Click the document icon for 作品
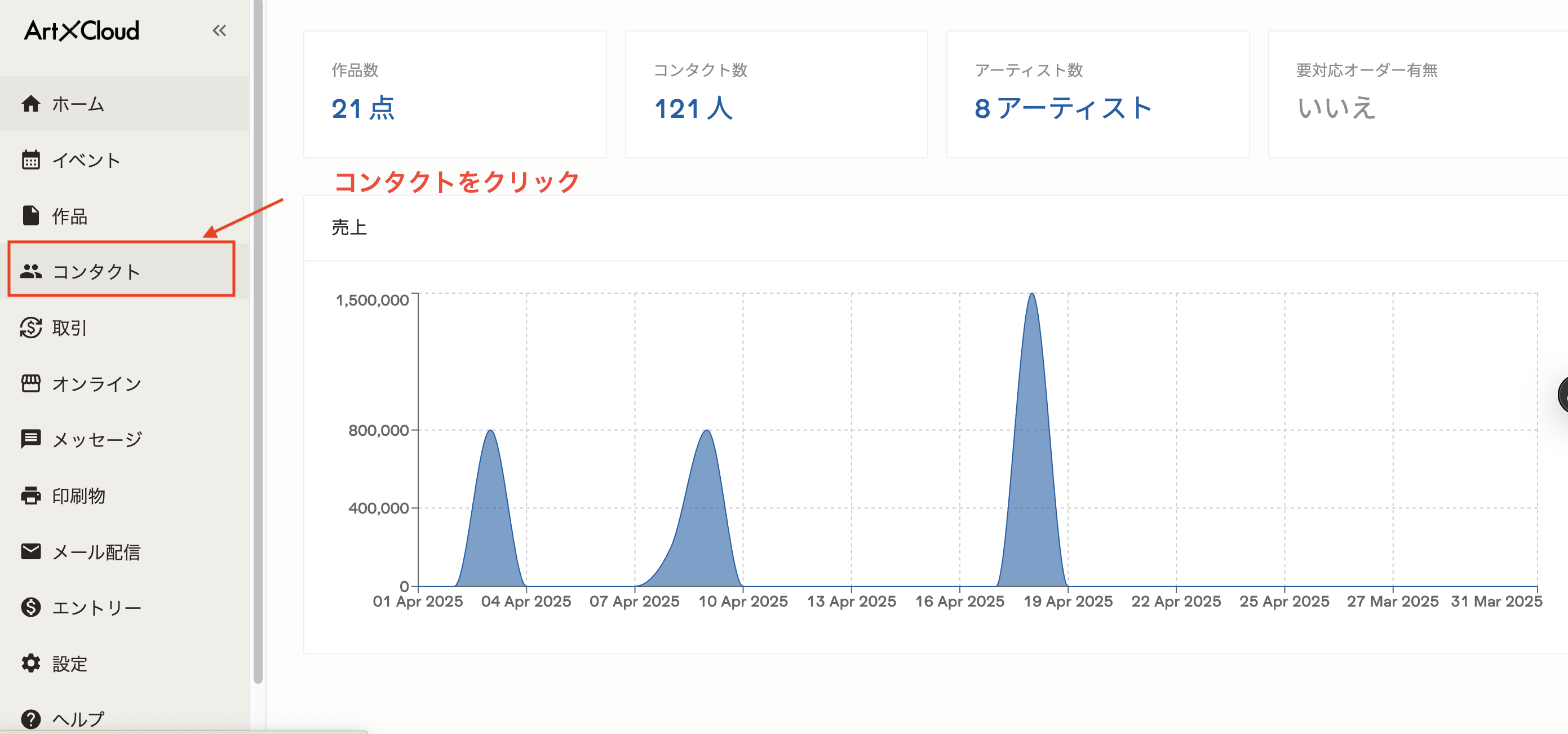 31,215
